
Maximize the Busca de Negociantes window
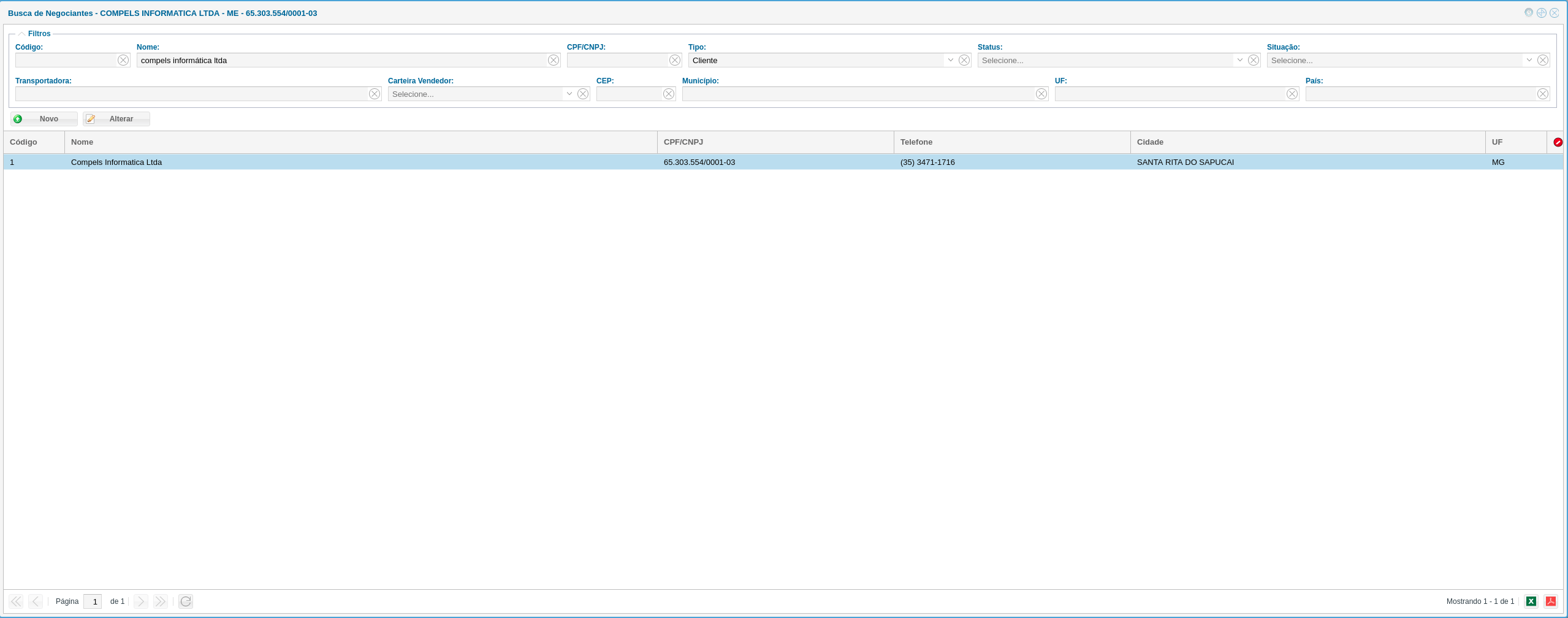pyautogui.click(x=1541, y=13)
